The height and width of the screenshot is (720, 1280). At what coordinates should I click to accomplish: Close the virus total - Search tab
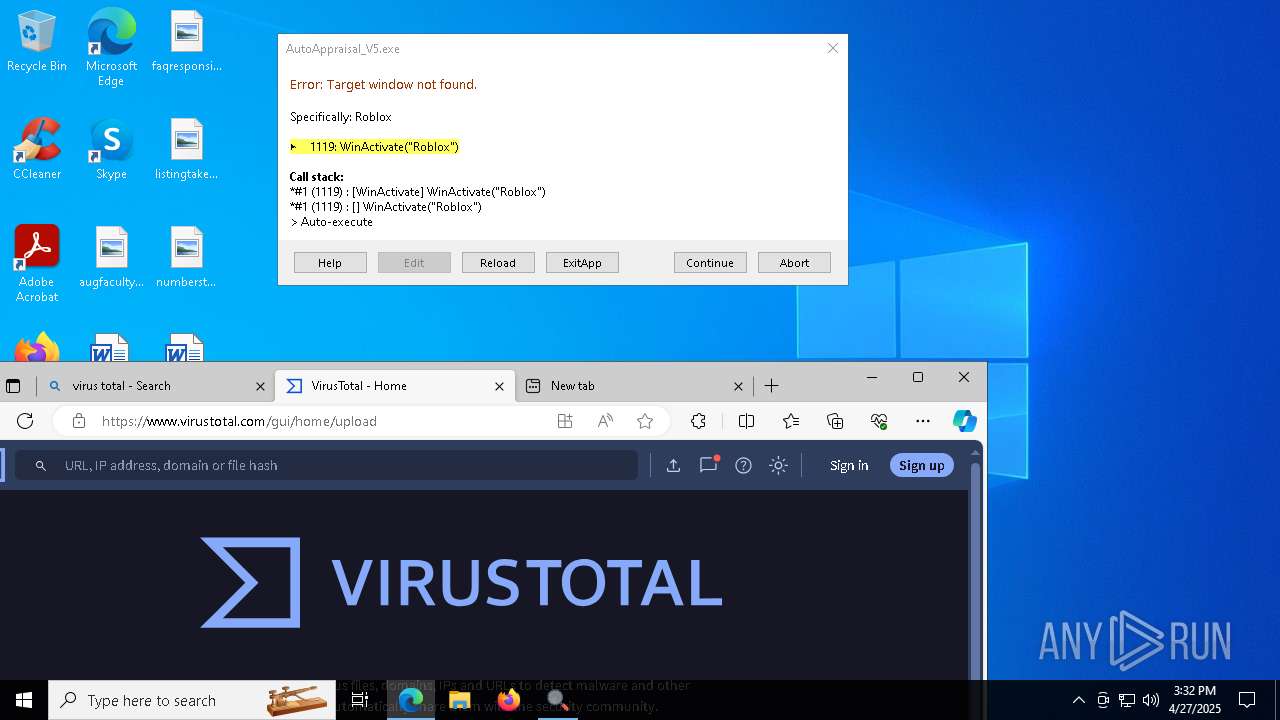(260, 386)
